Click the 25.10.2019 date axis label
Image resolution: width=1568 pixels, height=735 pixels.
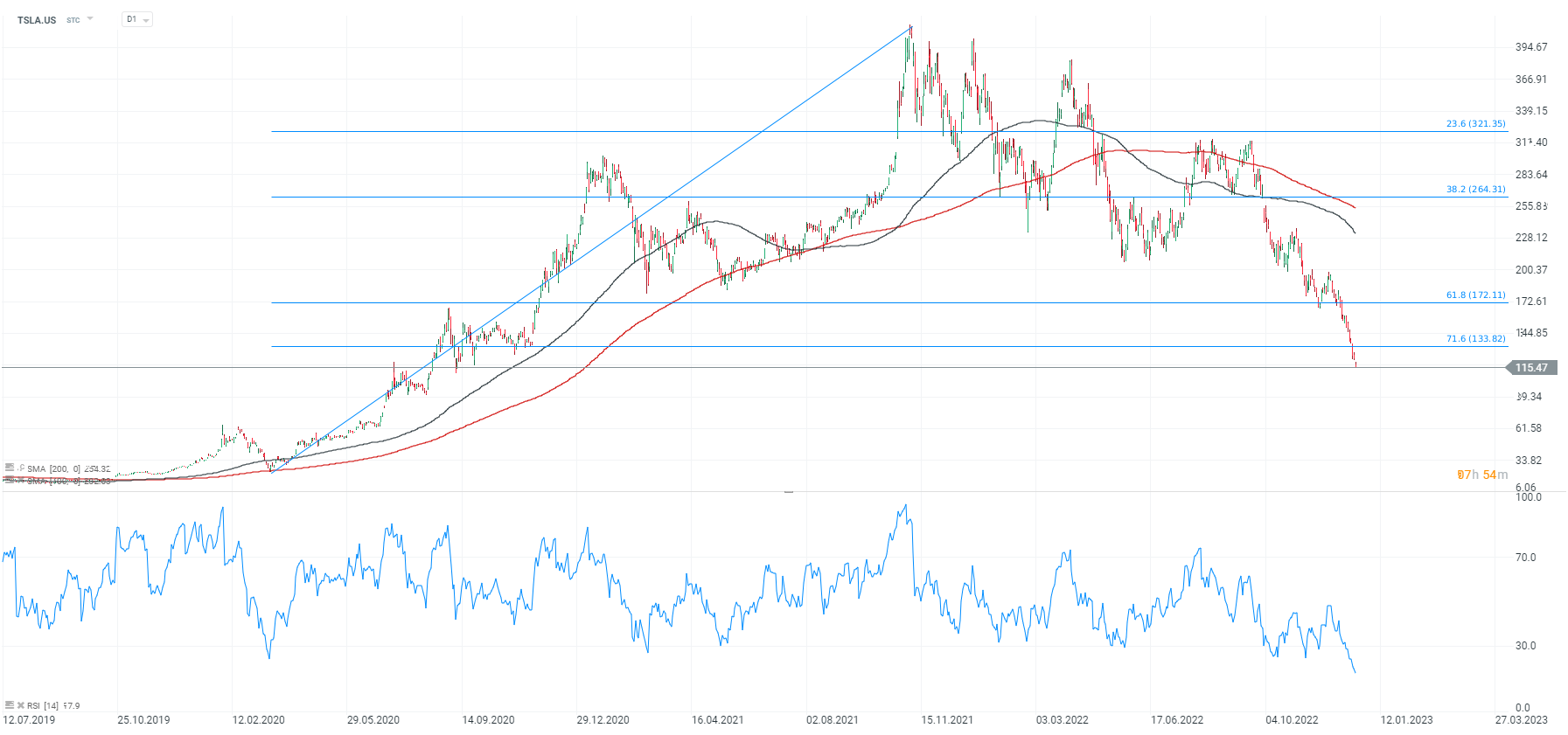click(x=143, y=720)
